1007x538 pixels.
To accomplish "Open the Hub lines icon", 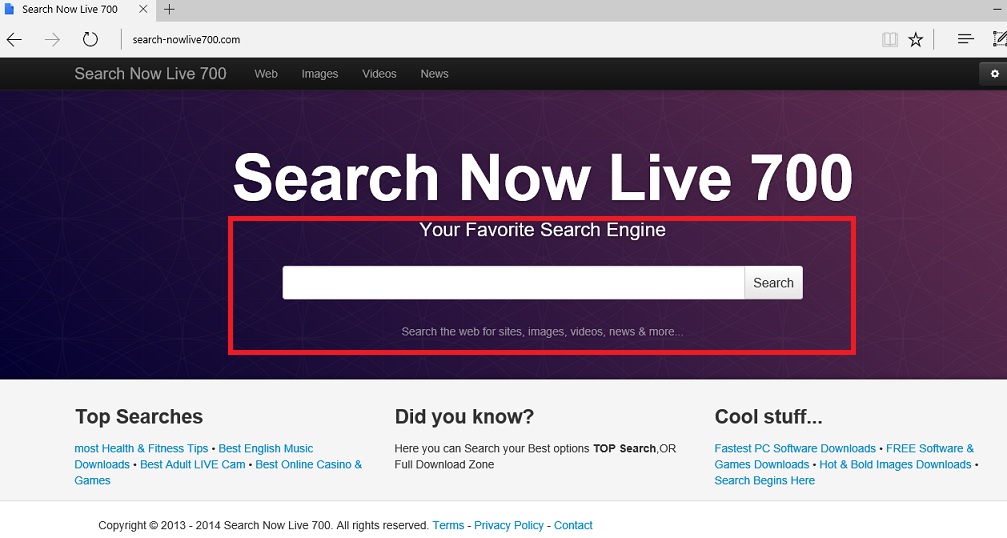I will [965, 40].
